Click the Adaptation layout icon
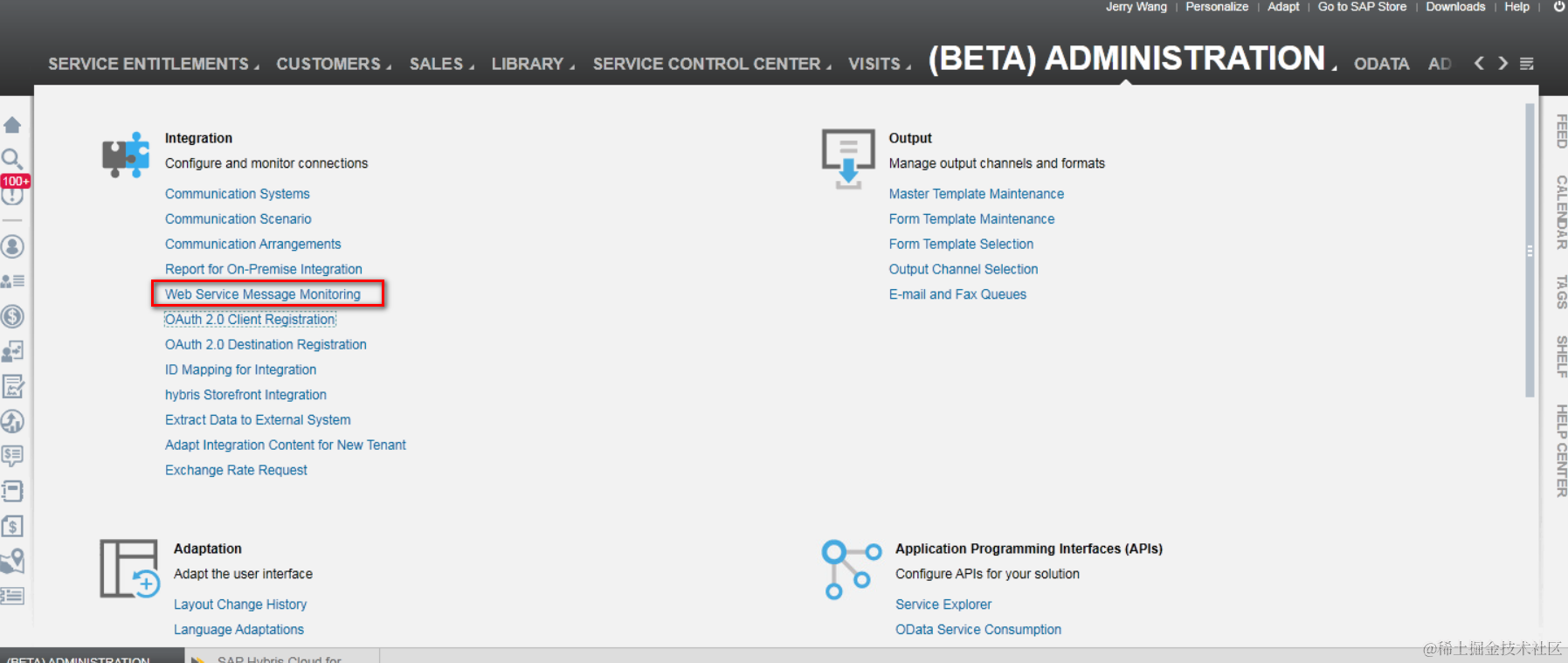This screenshot has height=663, width=1568. pos(129,569)
